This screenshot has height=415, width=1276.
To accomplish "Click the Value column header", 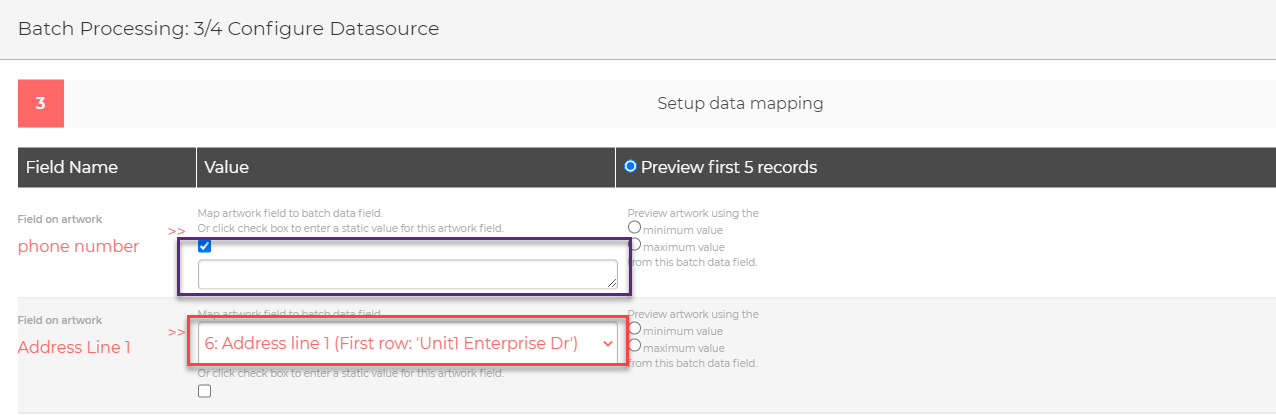I will pyautogui.click(x=226, y=167).
